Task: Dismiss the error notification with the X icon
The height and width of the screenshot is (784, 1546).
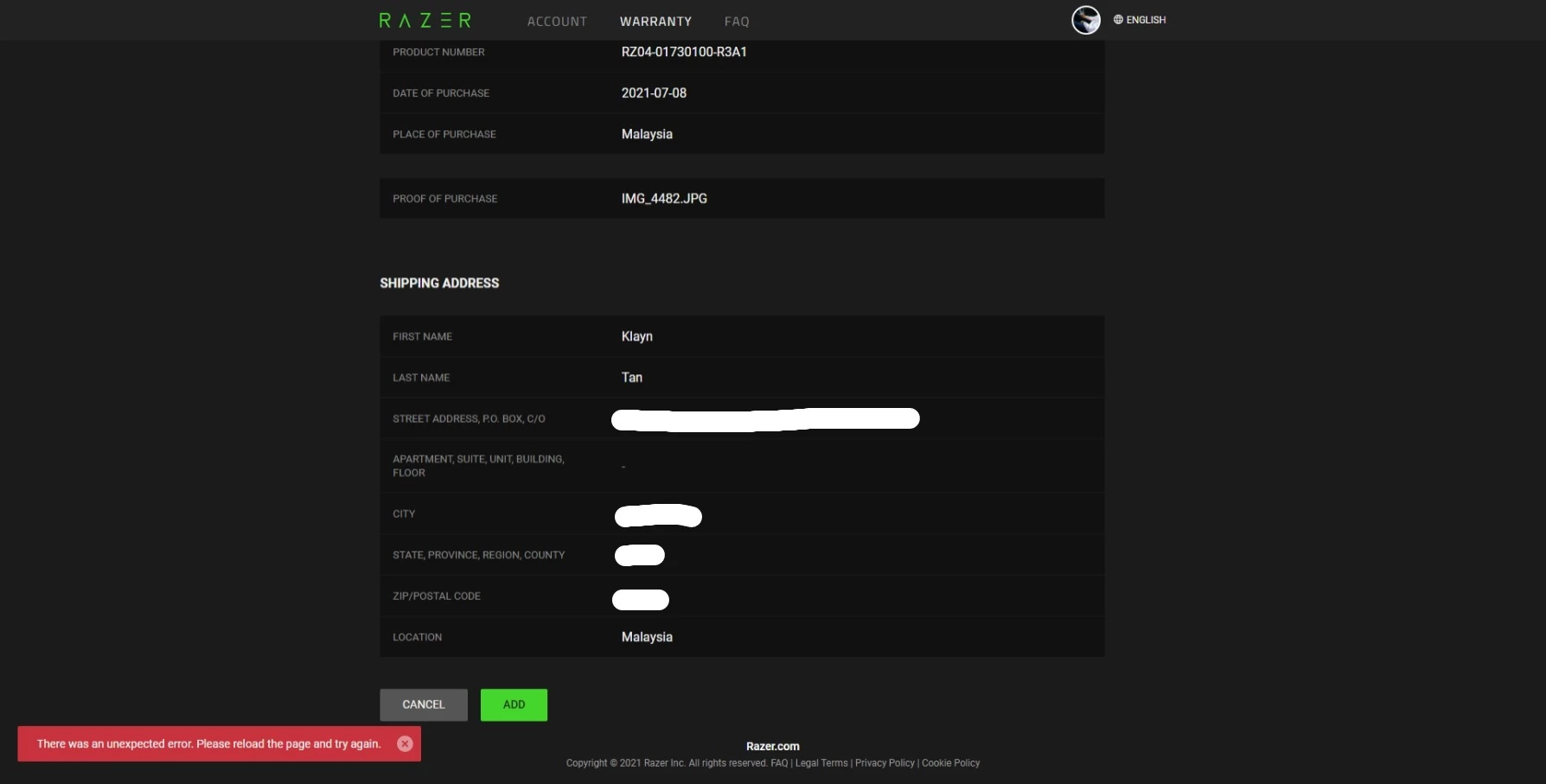Action: click(x=405, y=743)
